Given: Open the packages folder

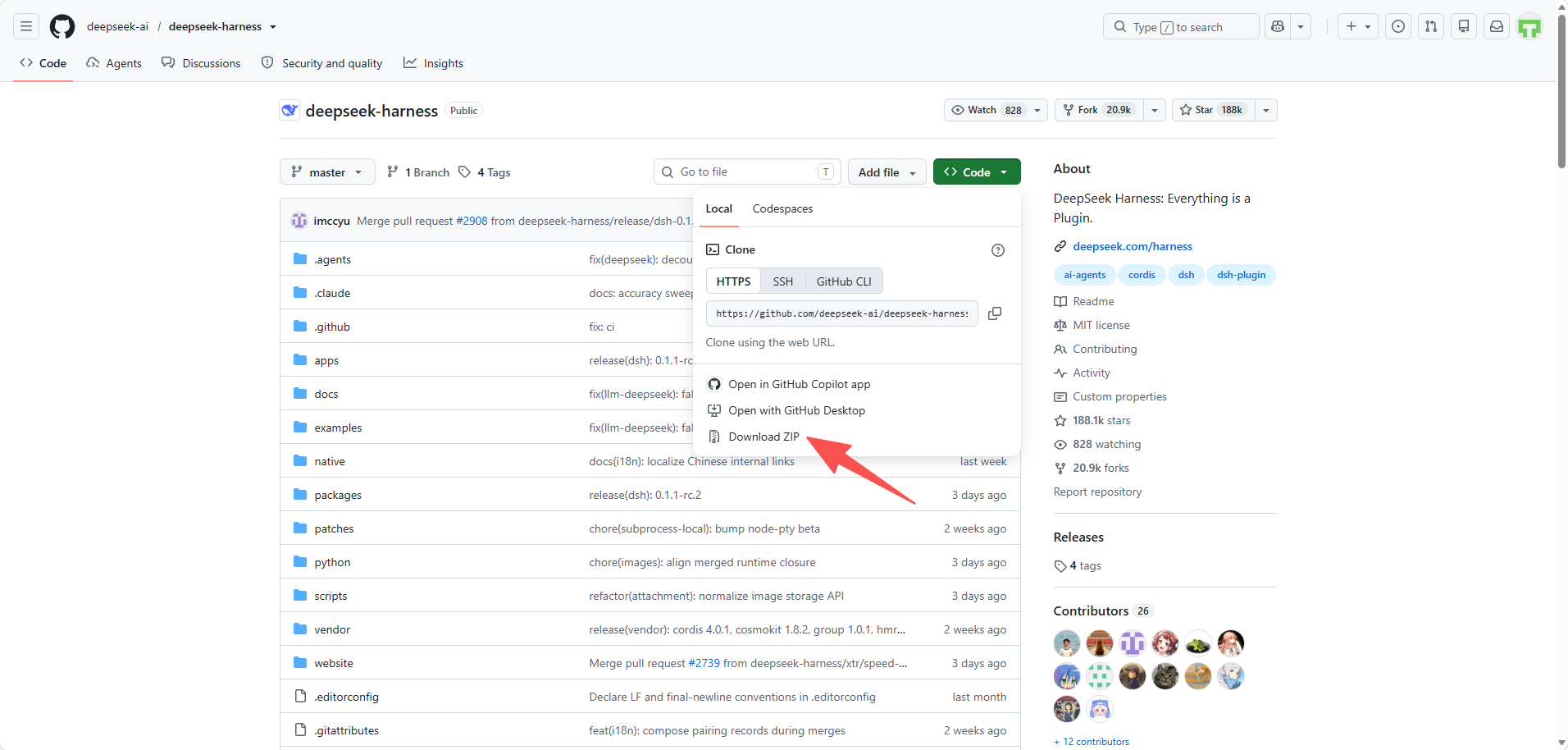Looking at the screenshot, I should tap(338, 495).
